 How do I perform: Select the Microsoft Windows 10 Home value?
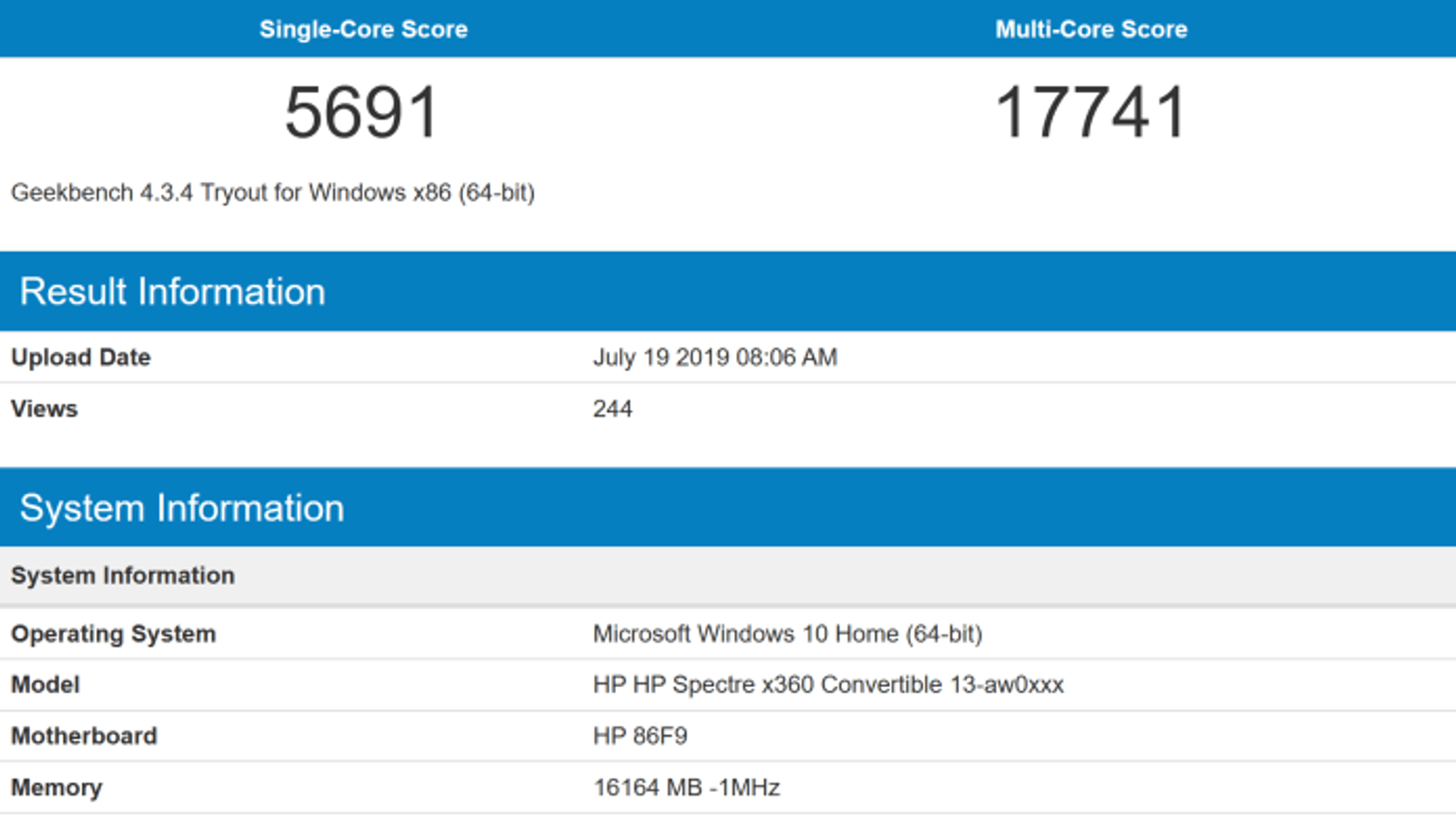788,634
